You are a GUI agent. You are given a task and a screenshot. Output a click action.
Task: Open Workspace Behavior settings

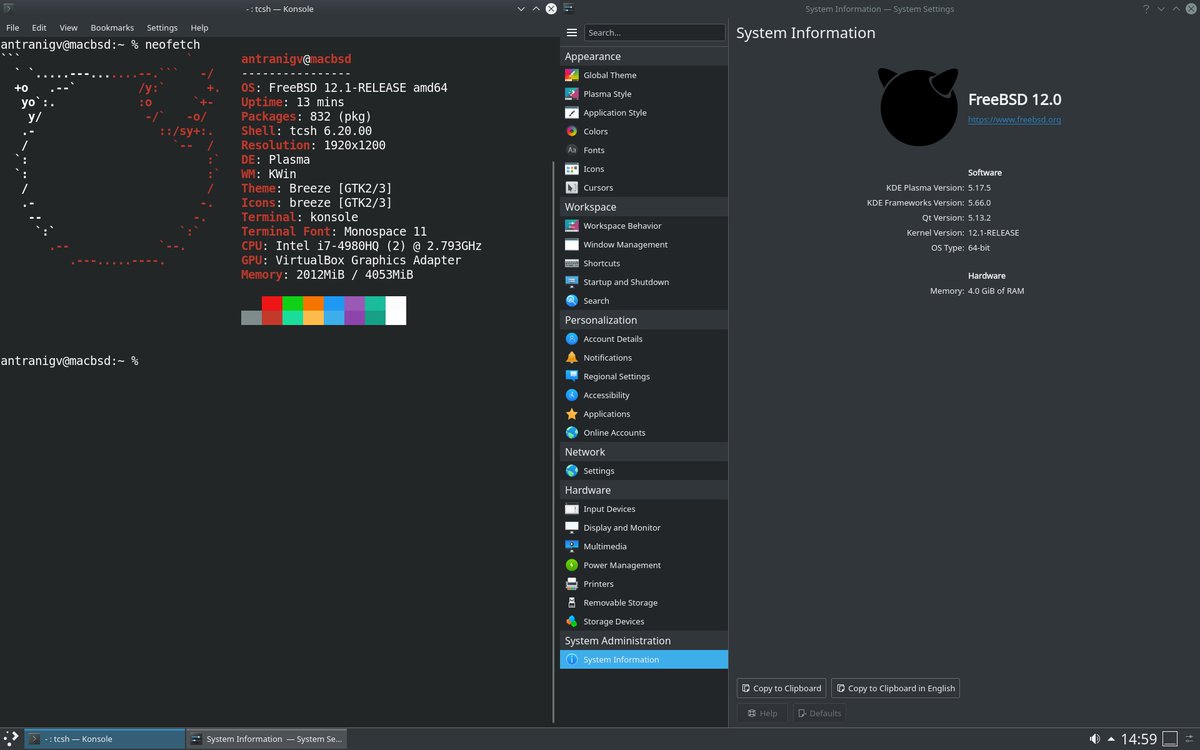click(644, 226)
